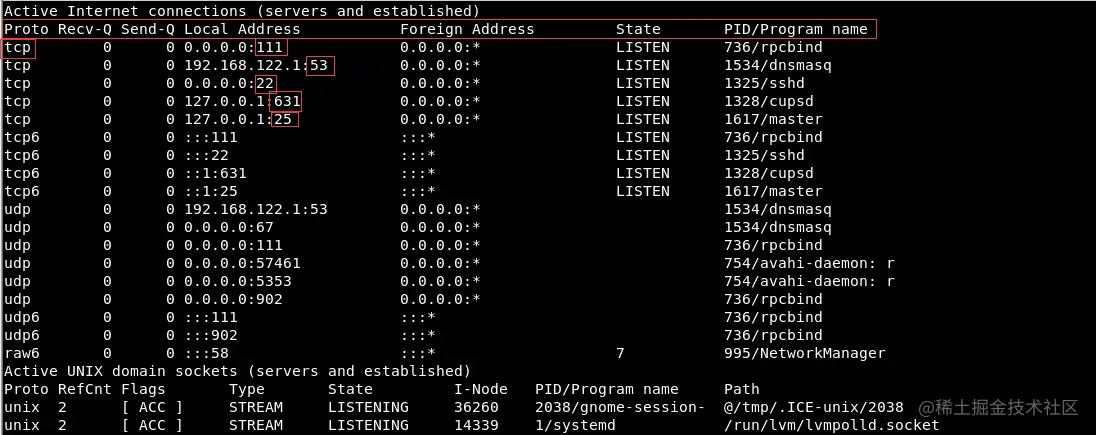Click the 'Path' column header
This screenshot has width=1096, height=435.
742,389
